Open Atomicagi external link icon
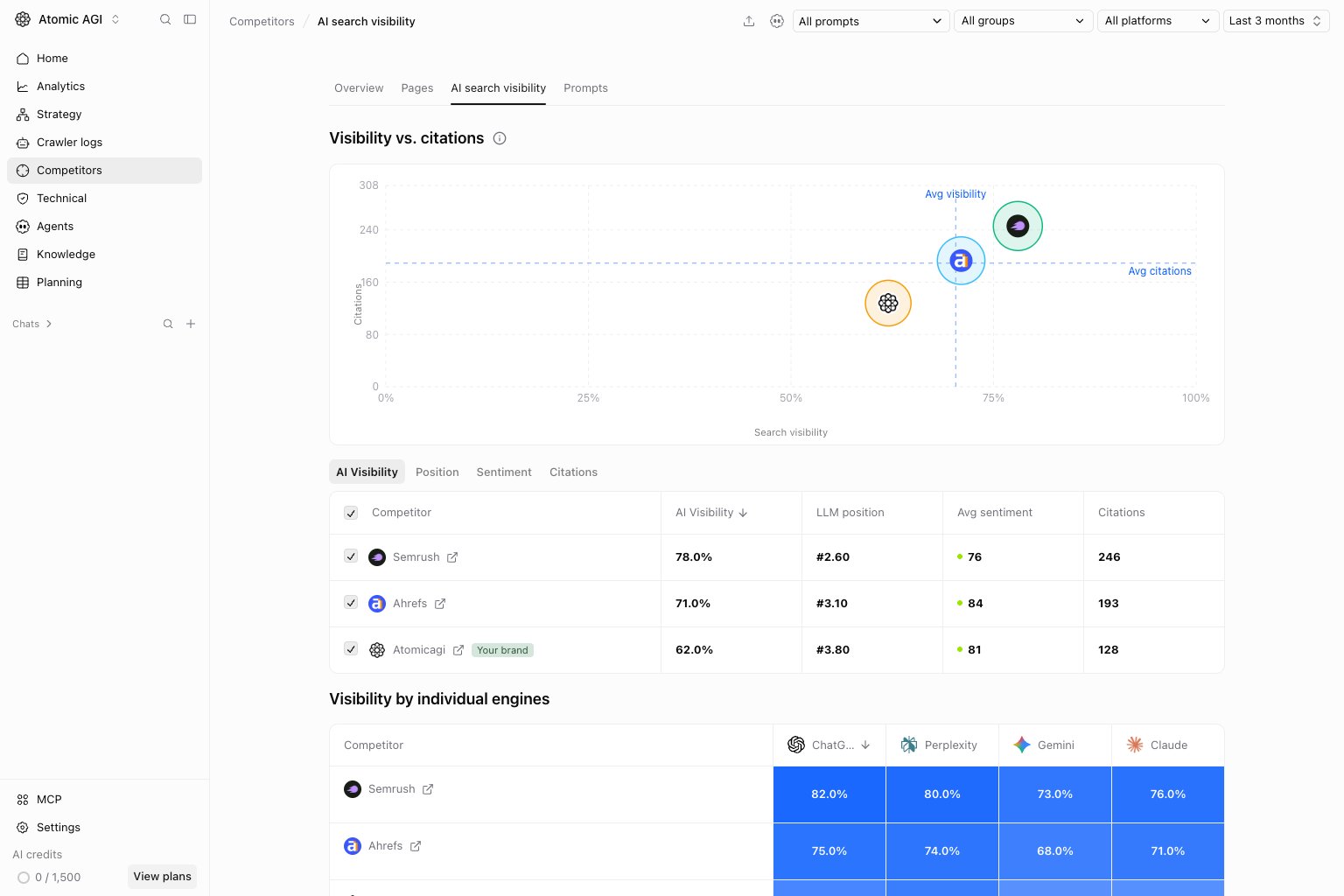This screenshot has width=1344, height=896. pos(458,650)
